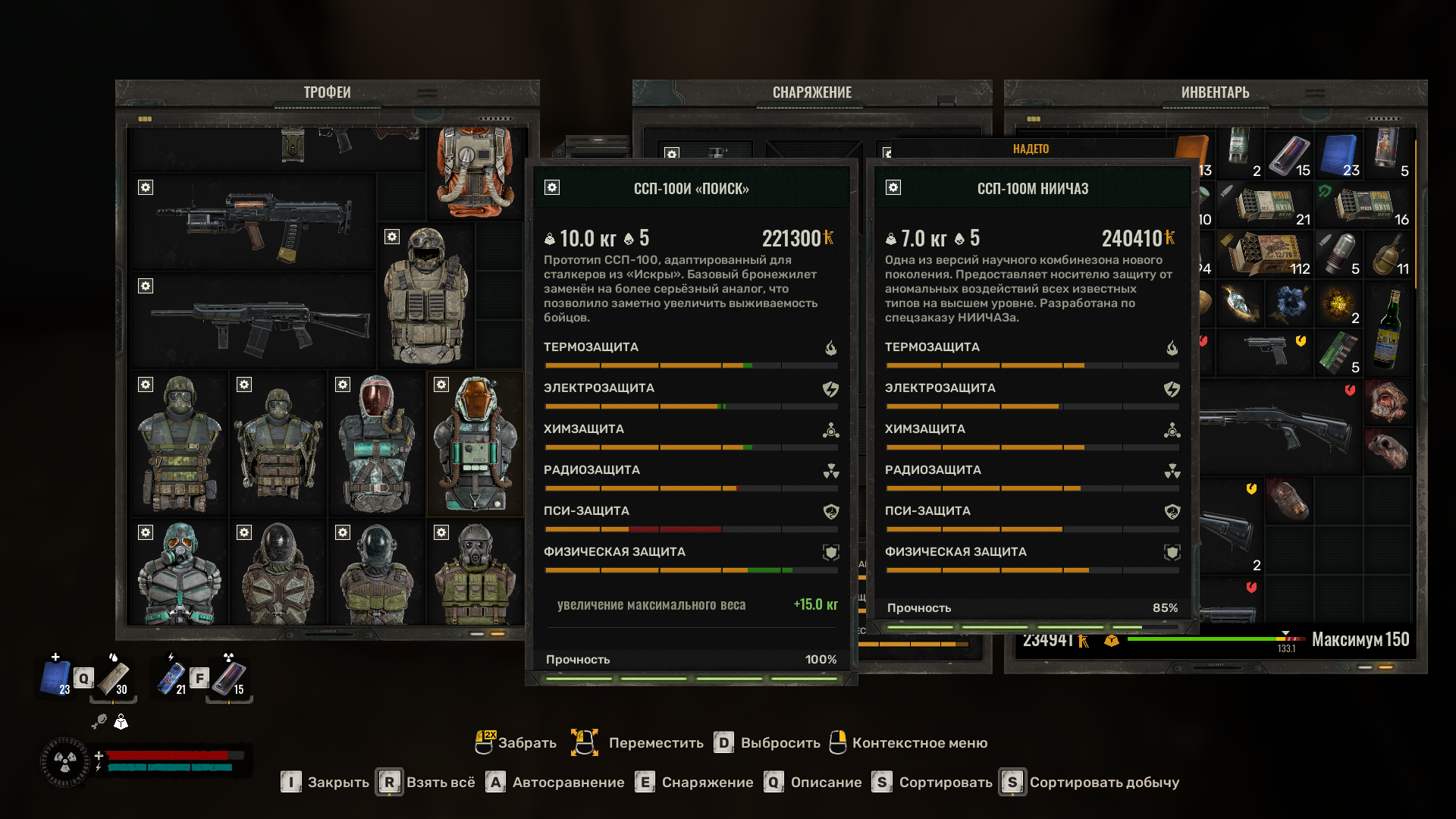Click the red-visor armor suit in loot
1456x819 pixels.
coord(376,444)
